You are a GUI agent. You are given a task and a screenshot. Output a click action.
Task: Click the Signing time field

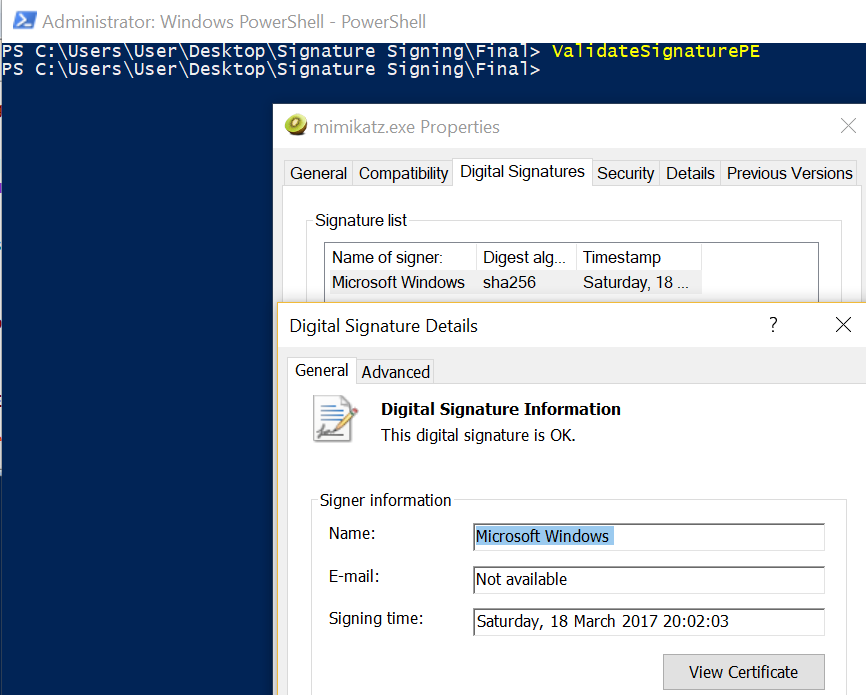pyautogui.click(x=649, y=622)
